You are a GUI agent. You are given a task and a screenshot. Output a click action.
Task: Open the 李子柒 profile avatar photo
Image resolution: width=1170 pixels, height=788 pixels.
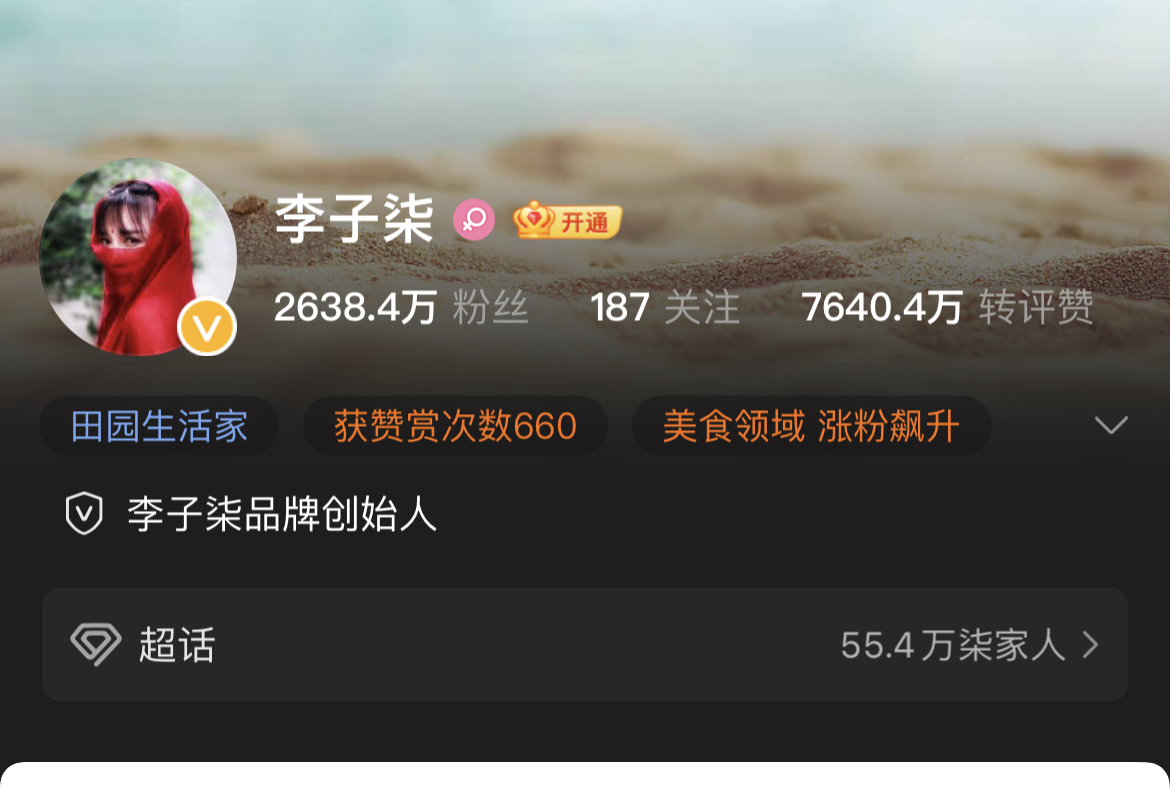click(138, 257)
